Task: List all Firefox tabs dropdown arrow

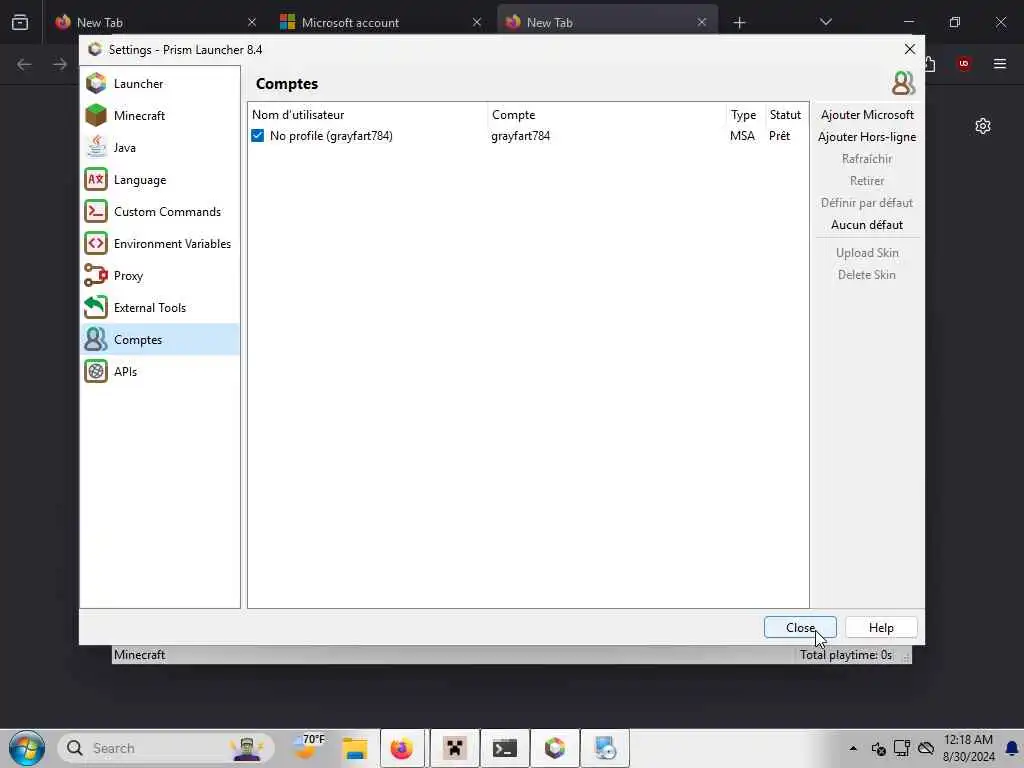Action: [825, 22]
